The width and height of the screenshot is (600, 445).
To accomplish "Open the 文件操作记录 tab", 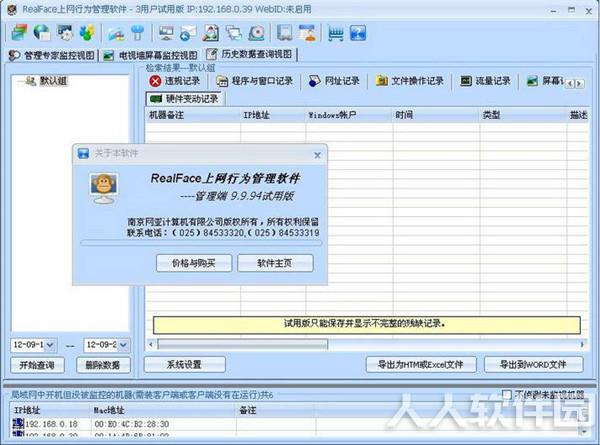I will click(410, 81).
